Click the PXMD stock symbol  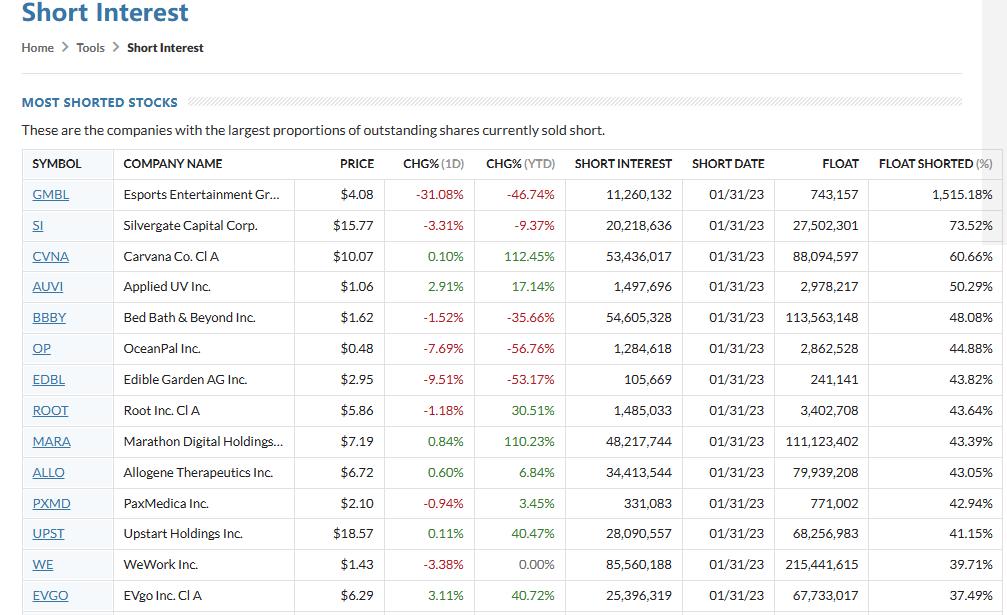pyautogui.click(x=51, y=503)
